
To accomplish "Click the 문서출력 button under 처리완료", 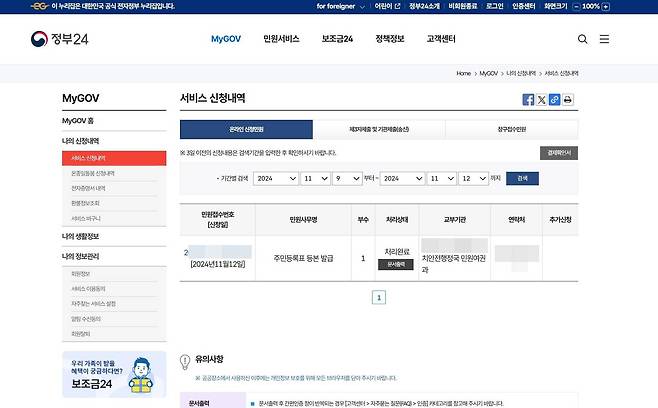I will pos(395,264).
